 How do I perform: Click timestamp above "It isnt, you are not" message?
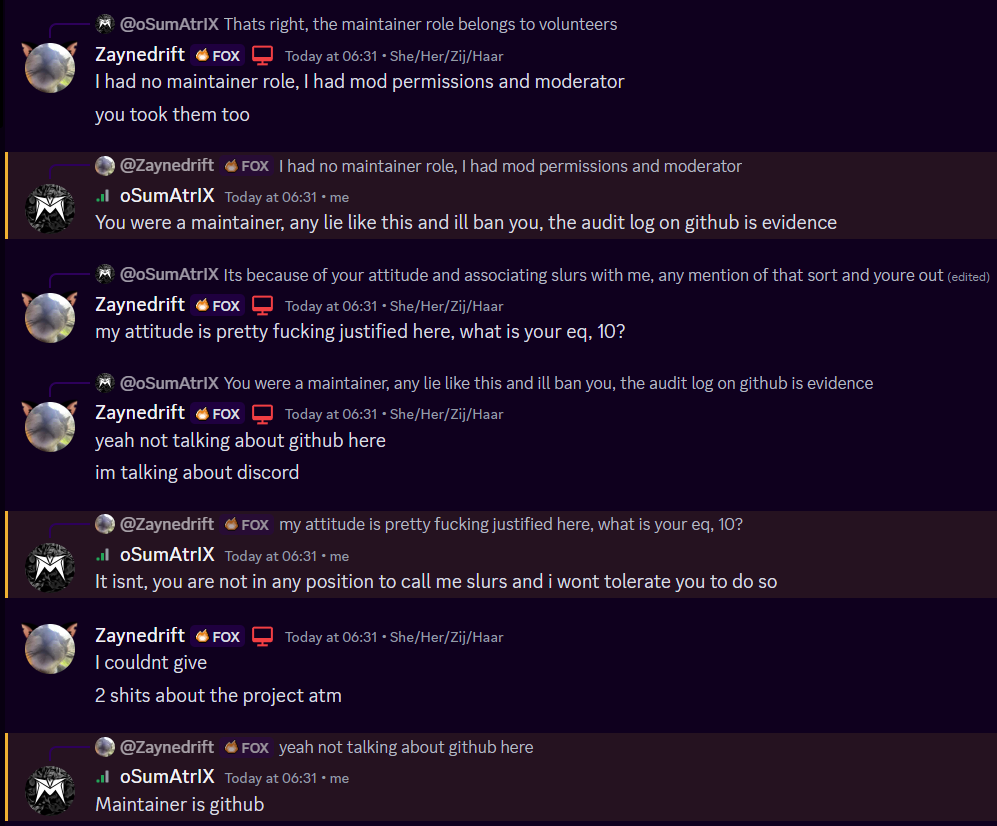click(271, 556)
